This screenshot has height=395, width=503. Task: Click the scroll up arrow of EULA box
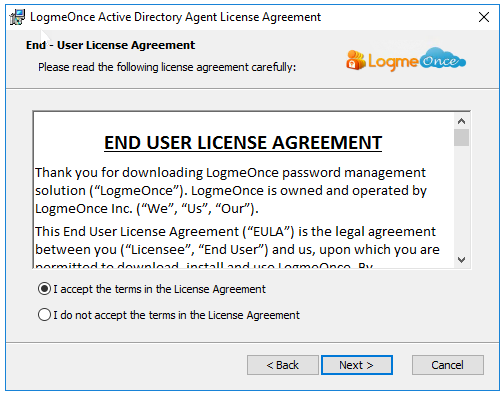(x=461, y=121)
